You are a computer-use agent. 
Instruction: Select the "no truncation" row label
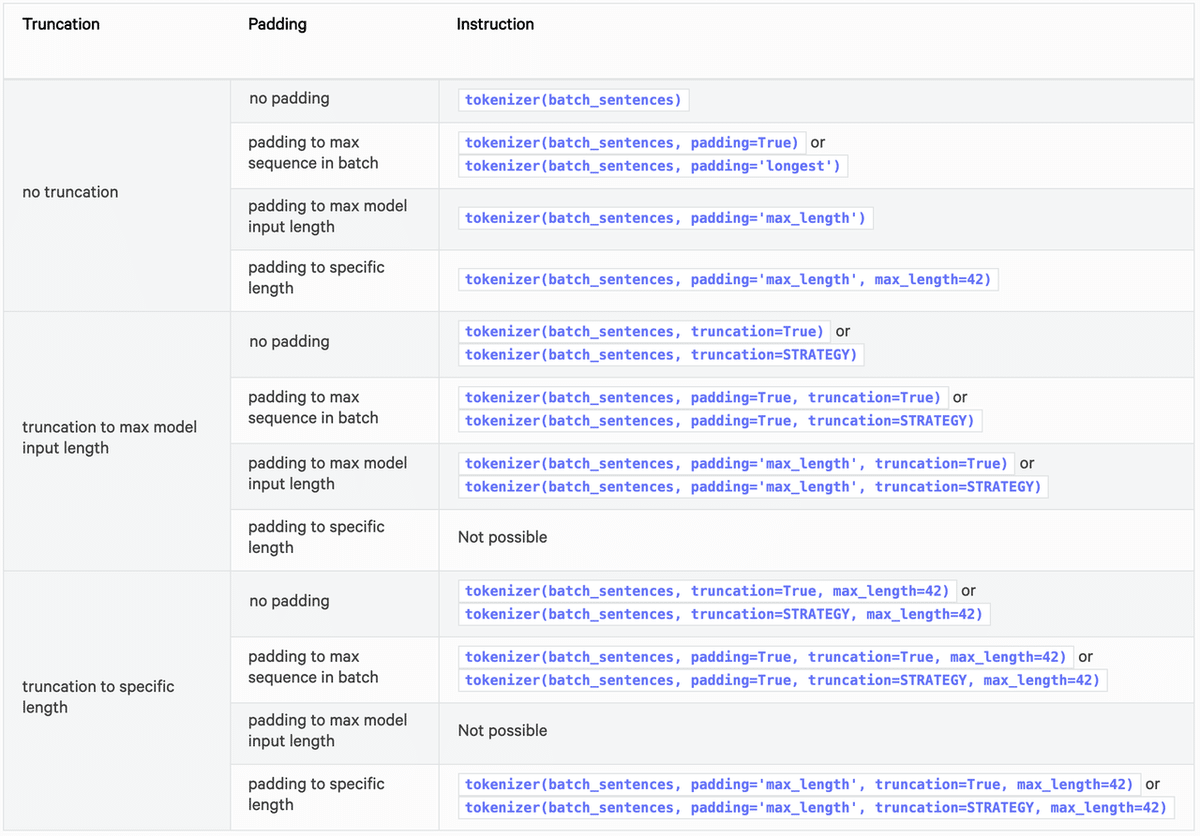70,192
